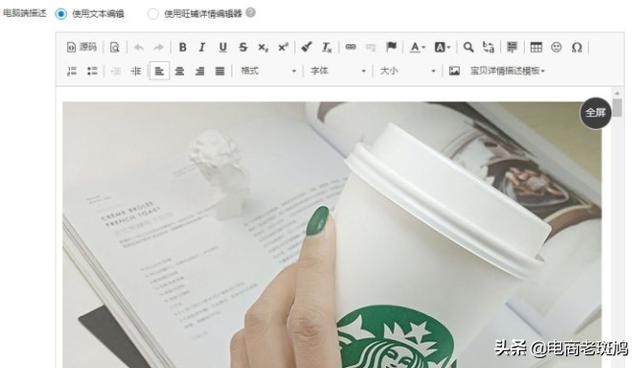Insert an image using picture icon

(454, 71)
